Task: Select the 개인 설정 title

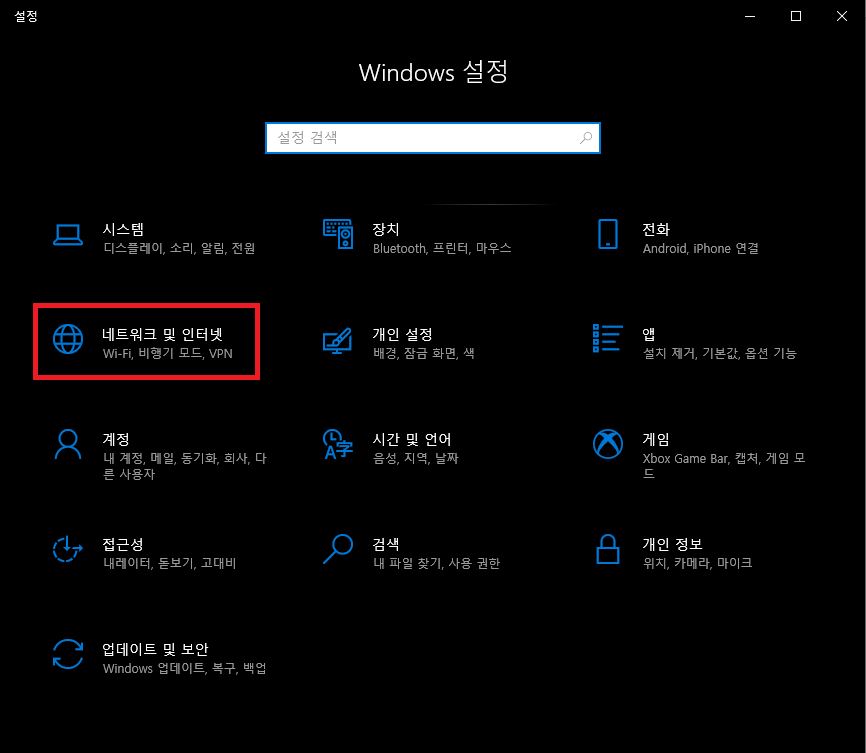Action: 402,334
